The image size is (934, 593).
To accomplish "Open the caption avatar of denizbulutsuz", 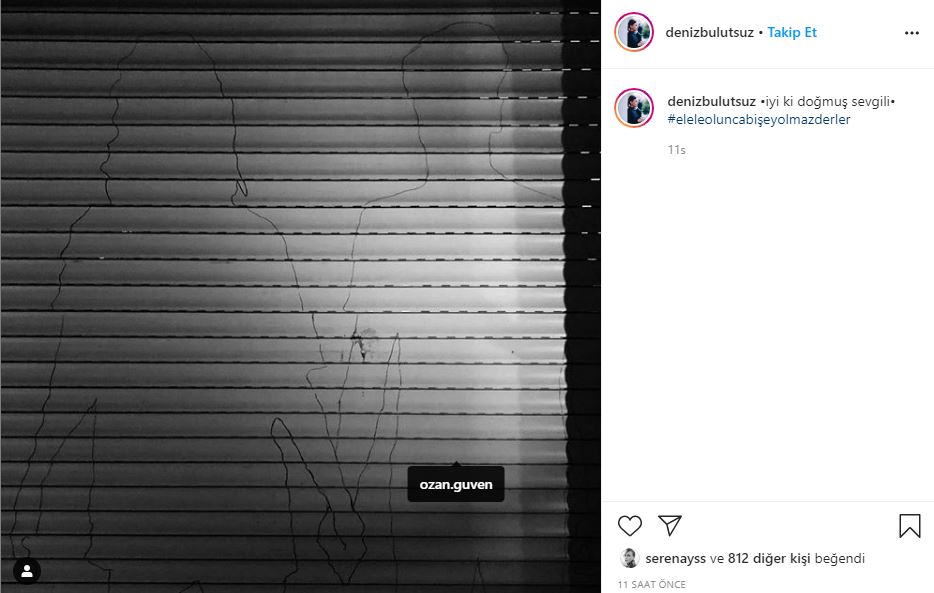I will pos(634,108).
